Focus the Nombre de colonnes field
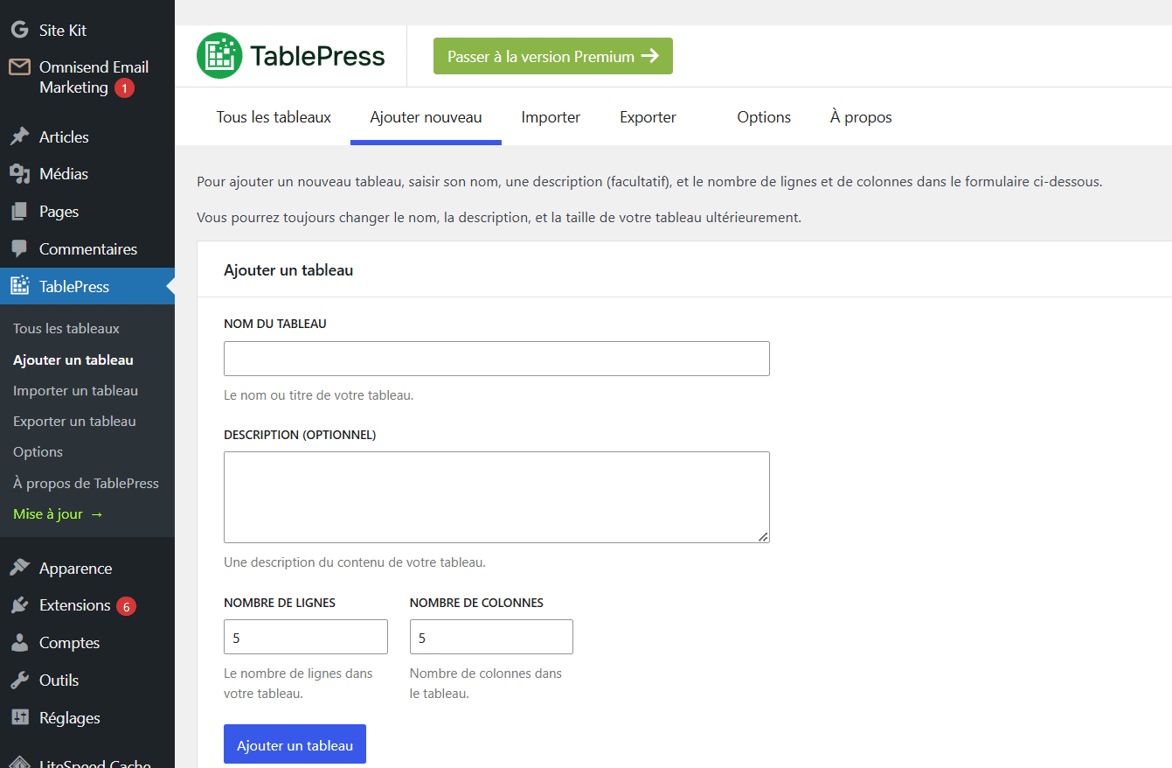The image size is (1172, 768). [x=491, y=636]
